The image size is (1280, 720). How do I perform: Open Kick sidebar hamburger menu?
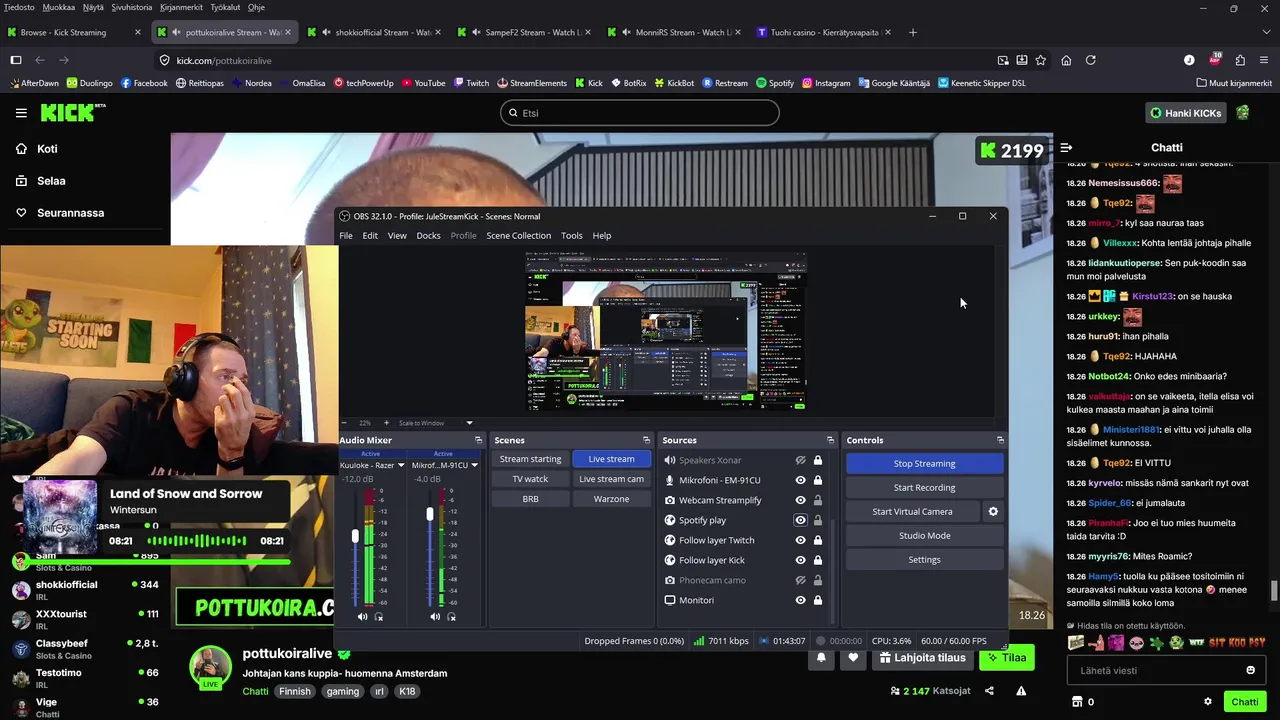click(21, 113)
